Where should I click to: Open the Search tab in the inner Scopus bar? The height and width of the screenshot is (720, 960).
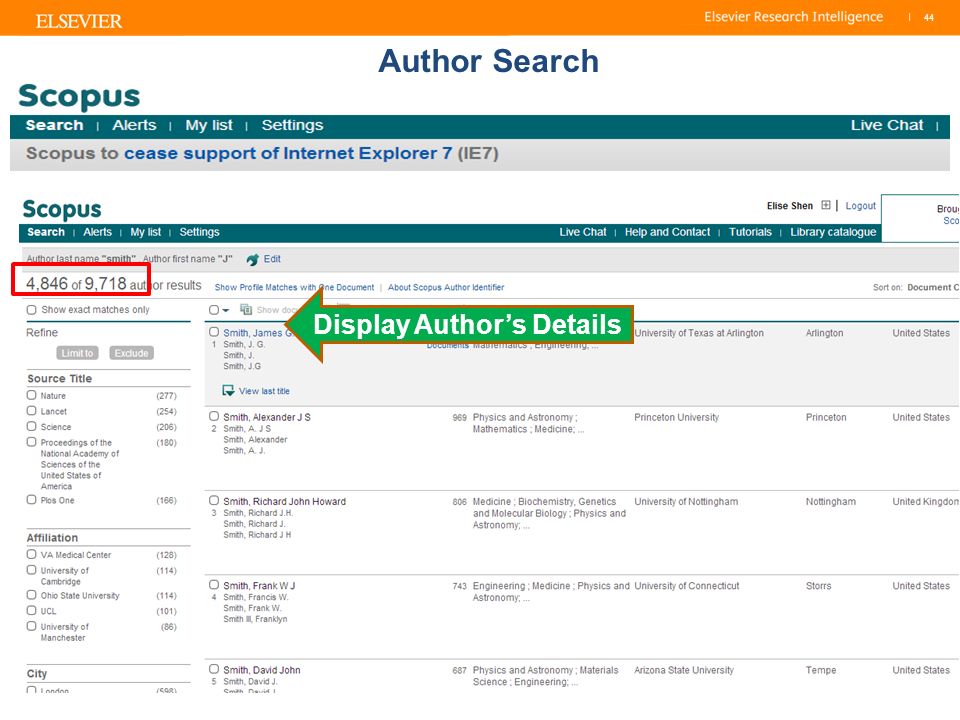coord(46,232)
